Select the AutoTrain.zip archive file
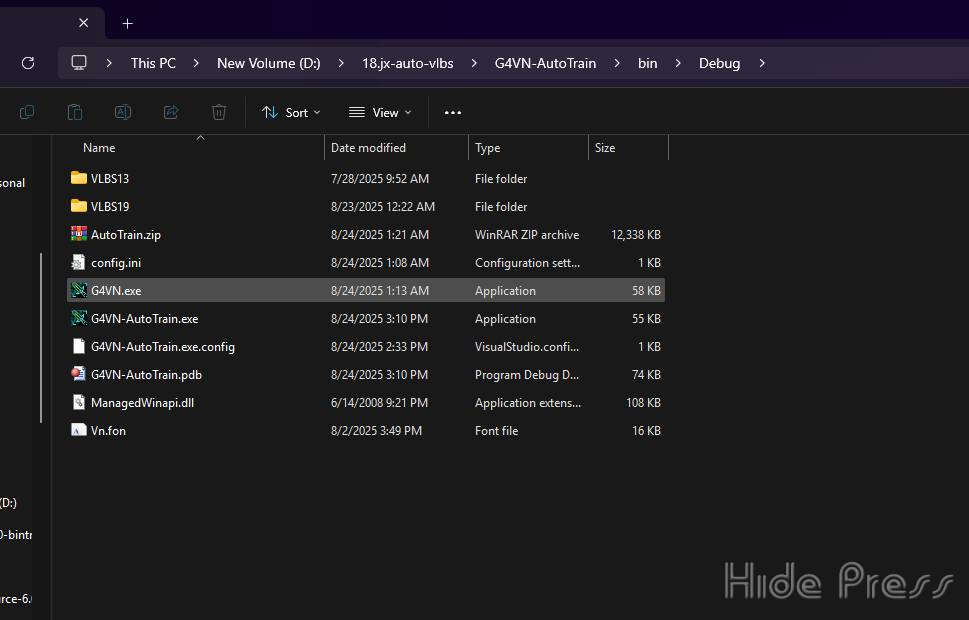 coord(125,235)
